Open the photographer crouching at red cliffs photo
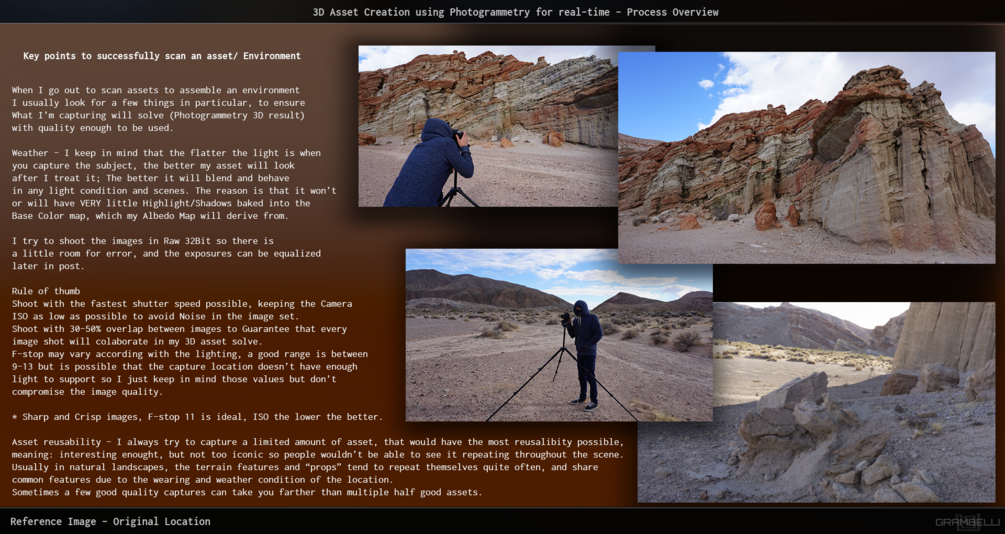 point(488,126)
